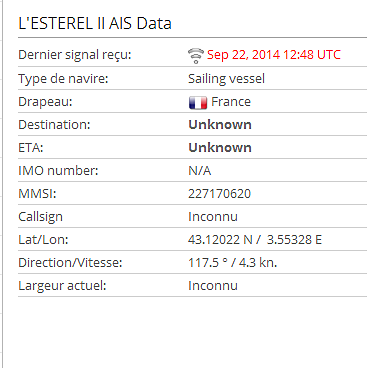381x368 pixels.
Task: Click the Drapeau label
Action: tap(45, 102)
